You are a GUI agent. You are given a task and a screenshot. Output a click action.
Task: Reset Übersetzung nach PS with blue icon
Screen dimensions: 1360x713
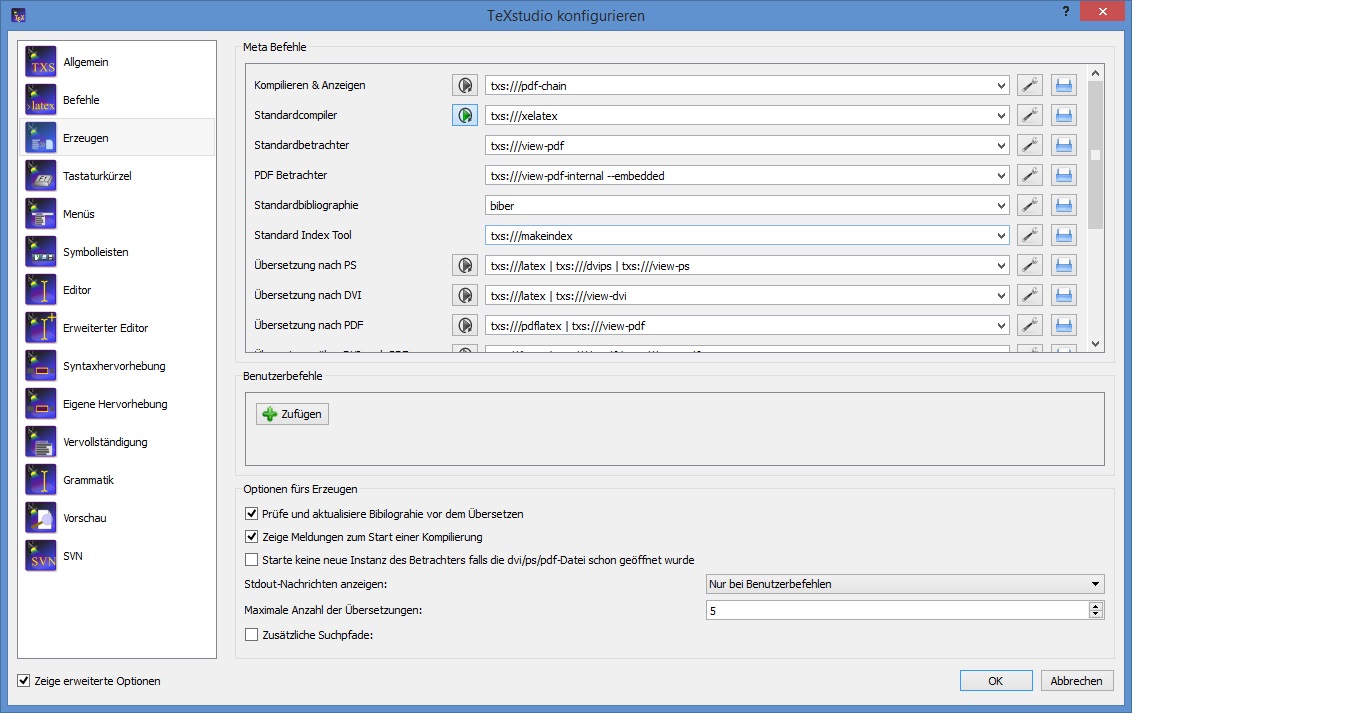[x=1064, y=266]
